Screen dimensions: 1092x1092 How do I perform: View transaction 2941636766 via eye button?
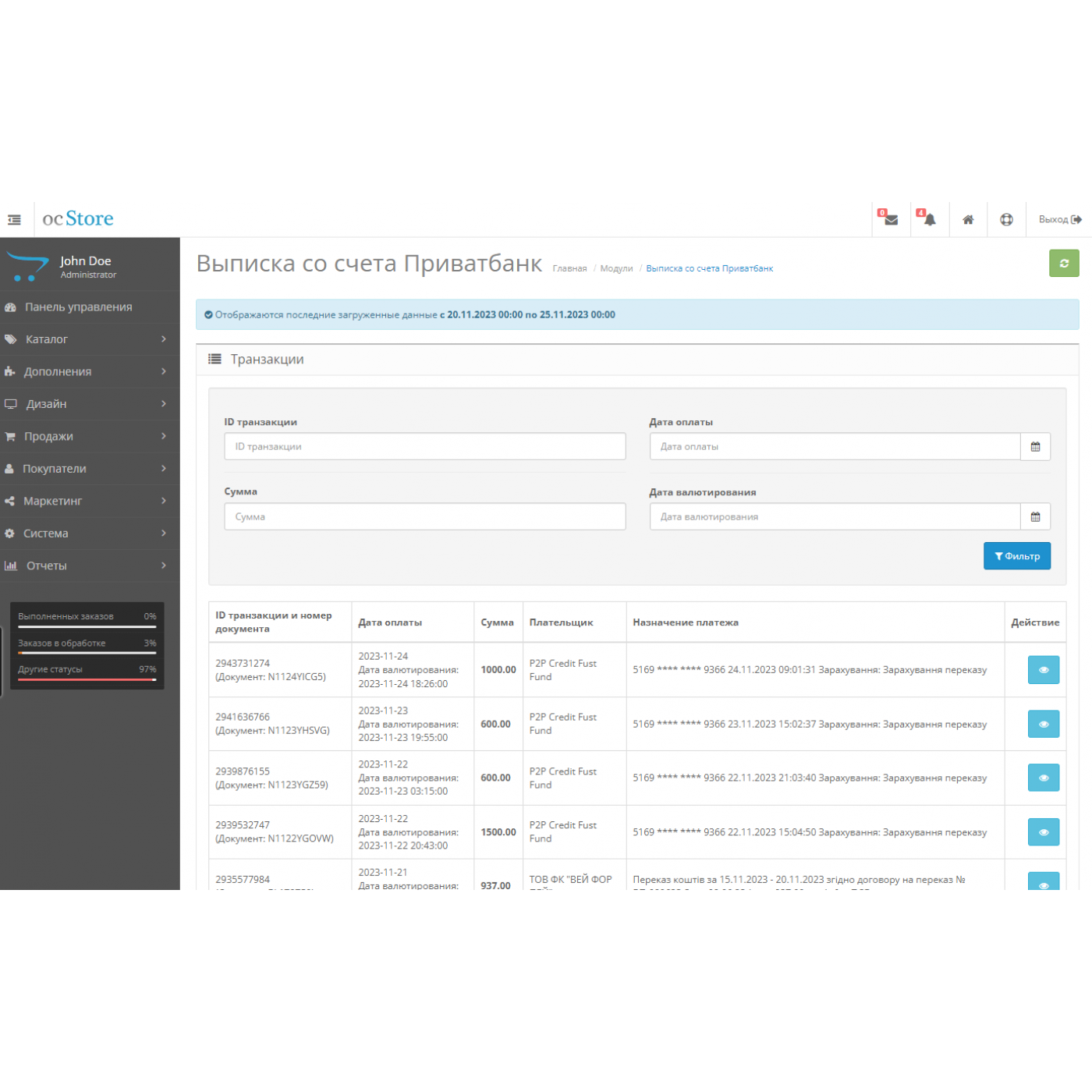(x=1043, y=724)
